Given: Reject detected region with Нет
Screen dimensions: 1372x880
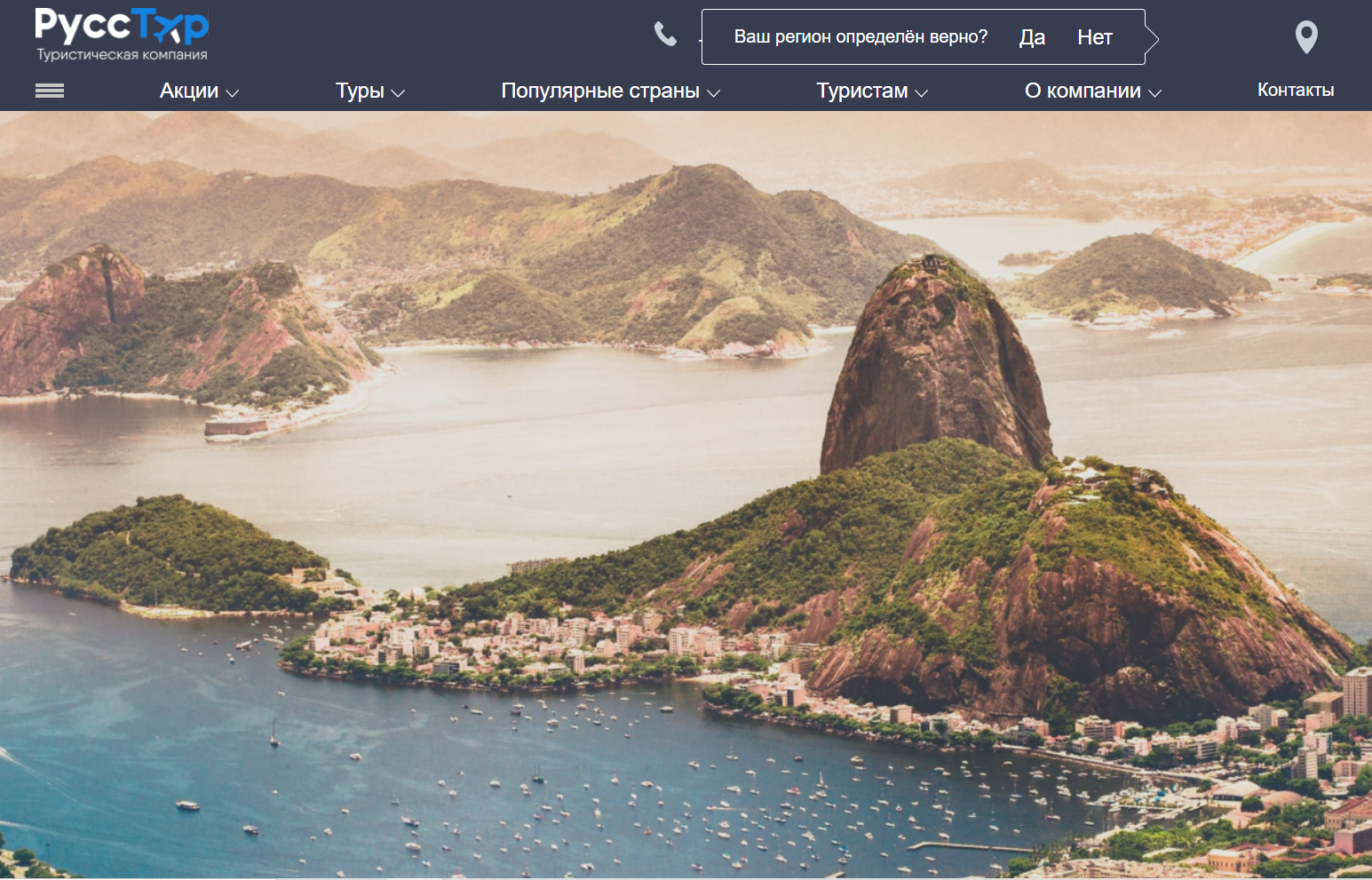Looking at the screenshot, I should 1095,37.
